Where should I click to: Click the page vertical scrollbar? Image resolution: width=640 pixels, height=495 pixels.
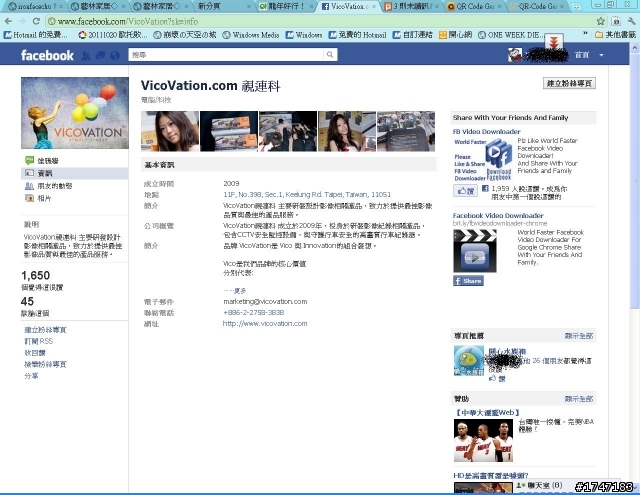(x=634, y=180)
